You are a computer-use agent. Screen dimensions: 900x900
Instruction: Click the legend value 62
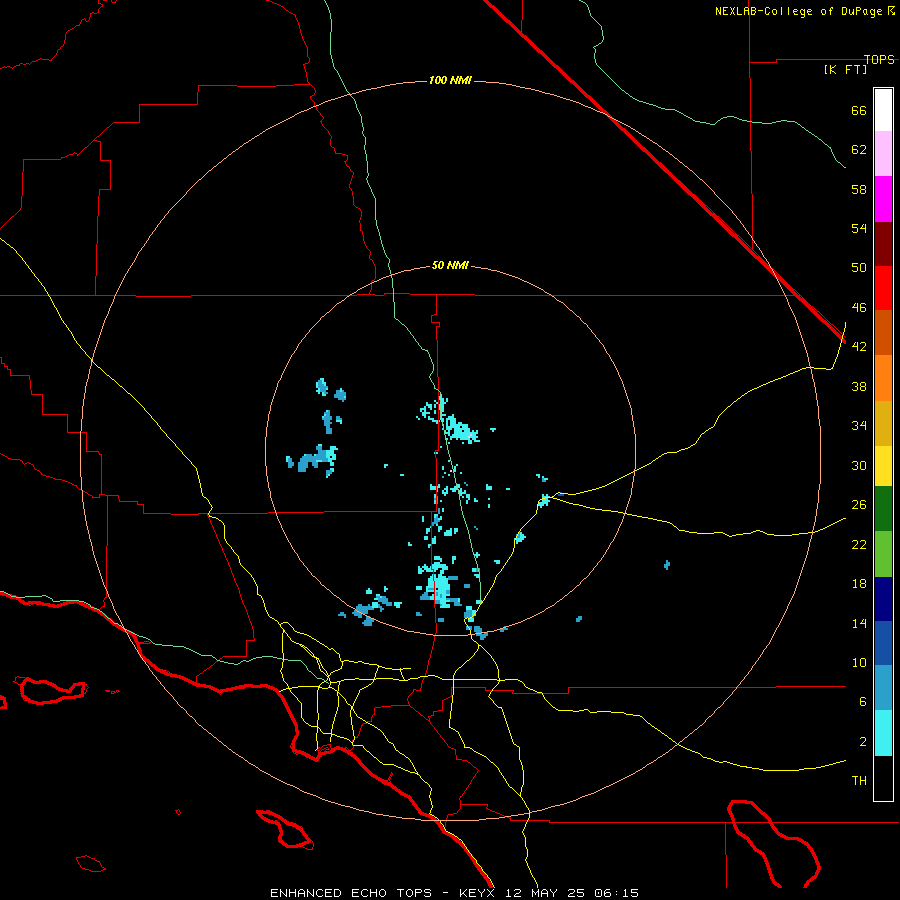[x=859, y=150]
